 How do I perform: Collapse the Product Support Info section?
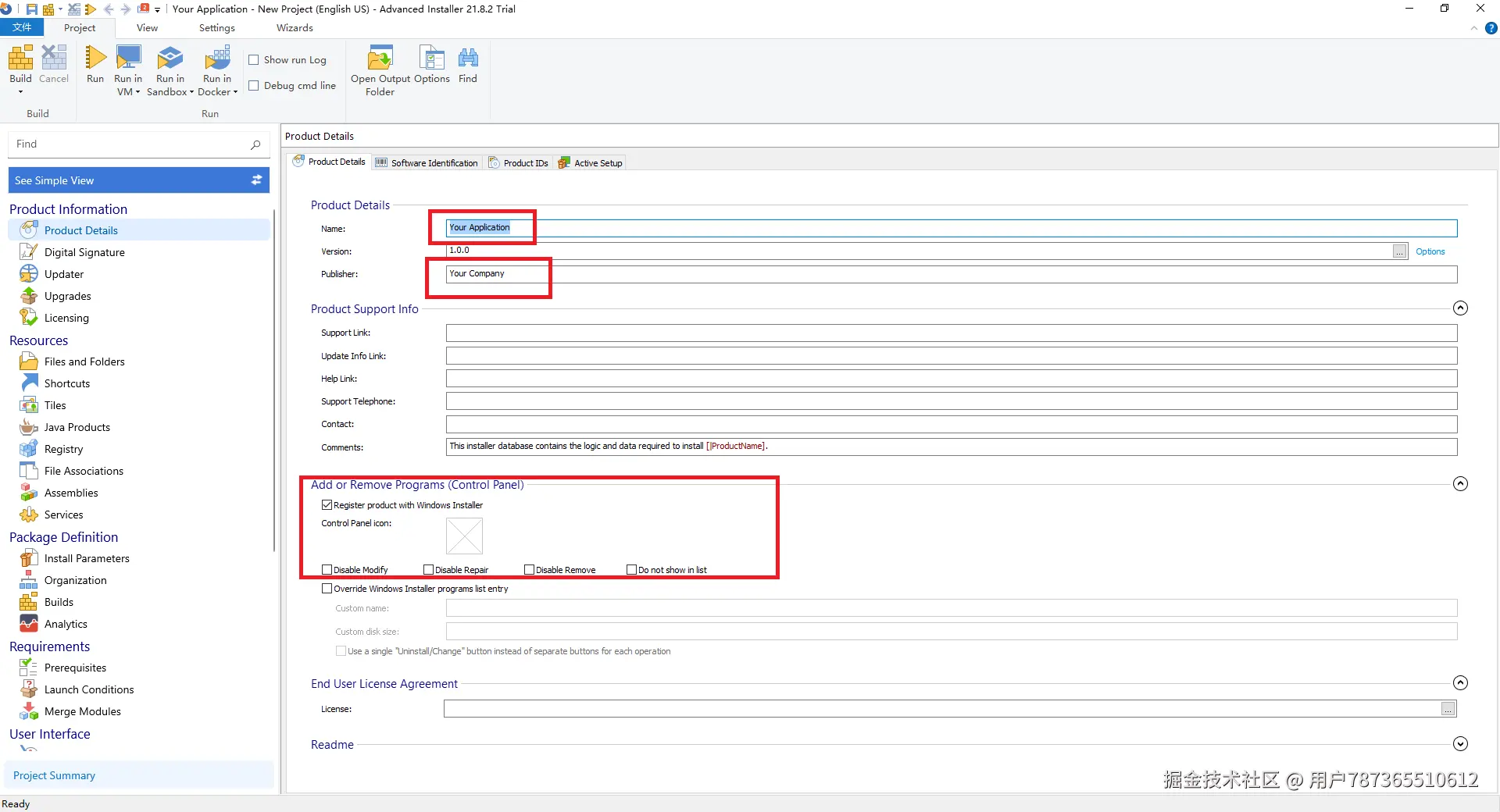click(1460, 308)
